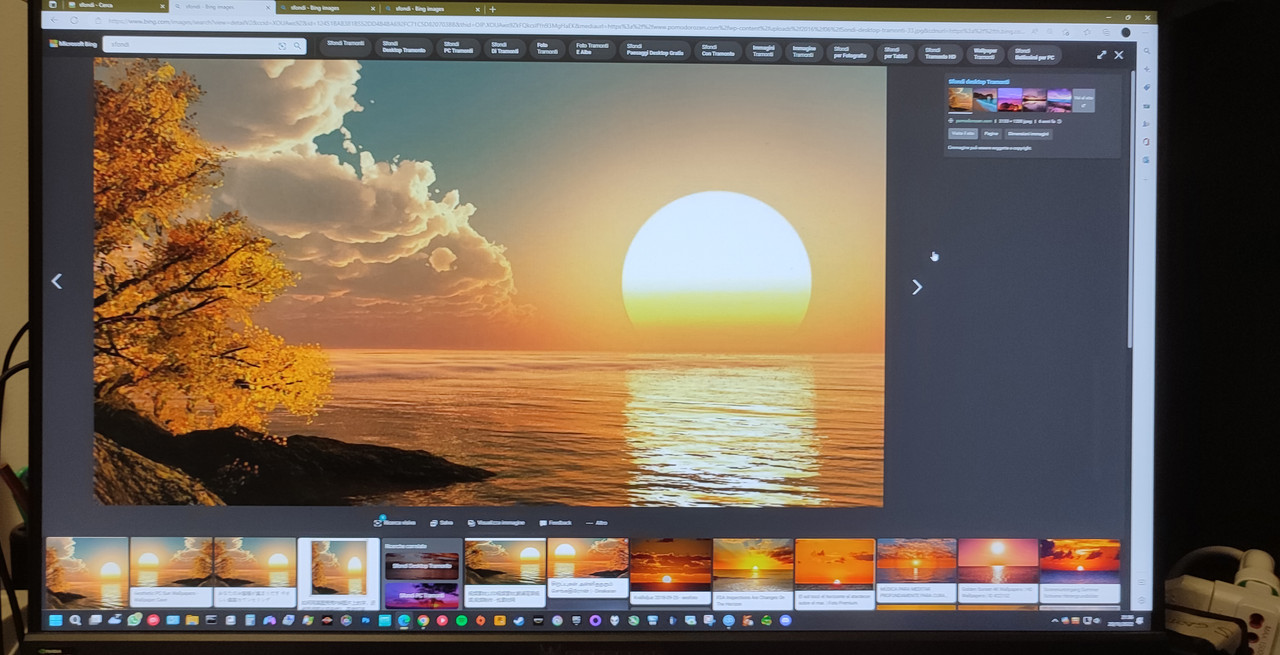Select the 'Sfondi Paesaggi Desktop Gratis' chip
Viewport: 1280px width, 655px height.
(654, 49)
